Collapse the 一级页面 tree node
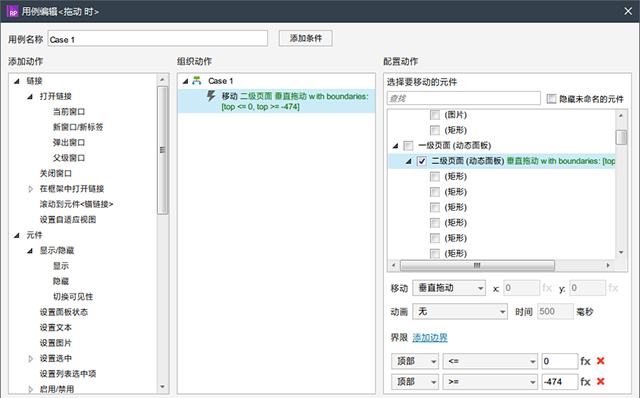Viewport: 640px width, 398px height. pos(395,146)
